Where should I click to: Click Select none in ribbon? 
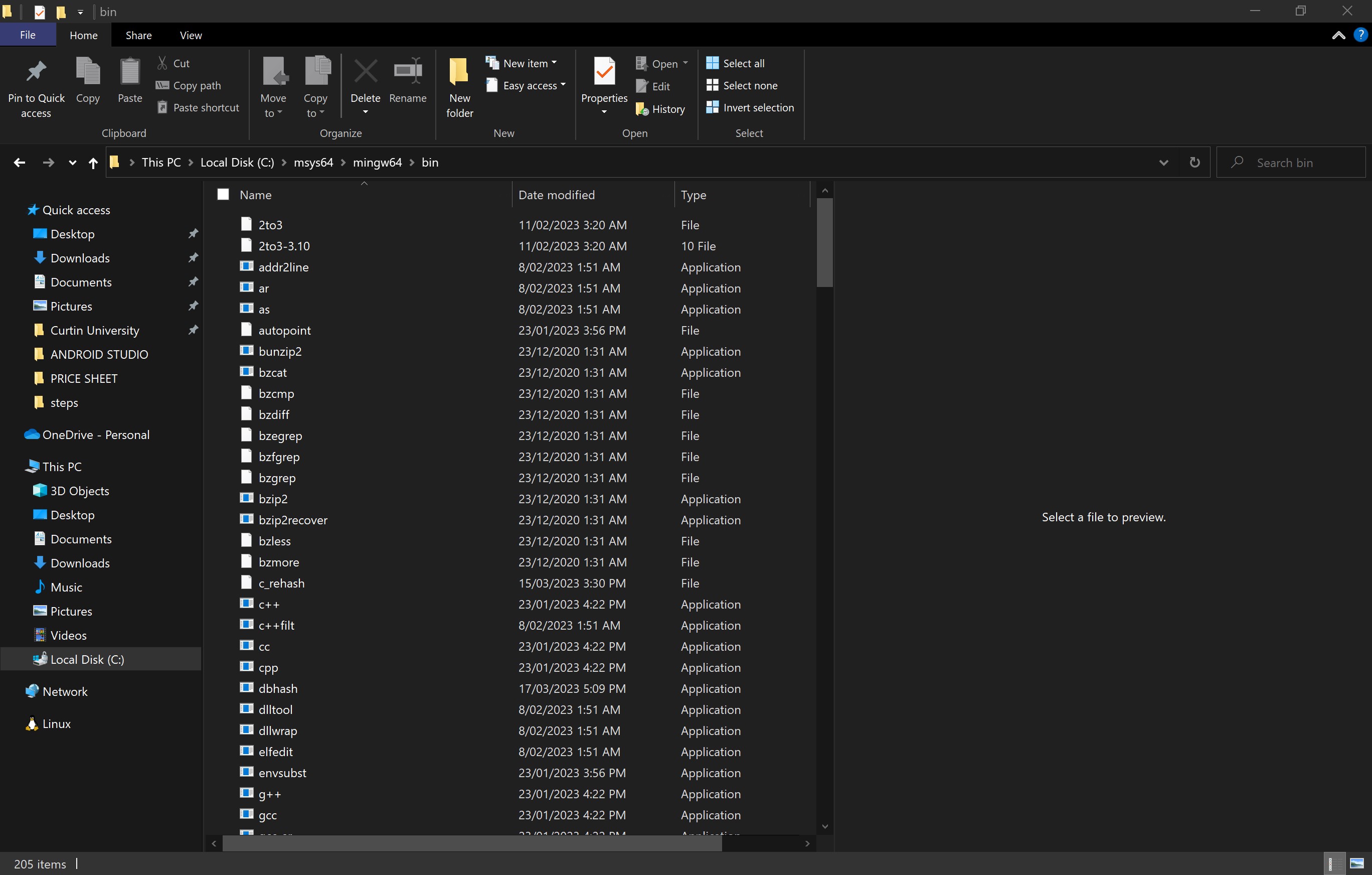(742, 85)
